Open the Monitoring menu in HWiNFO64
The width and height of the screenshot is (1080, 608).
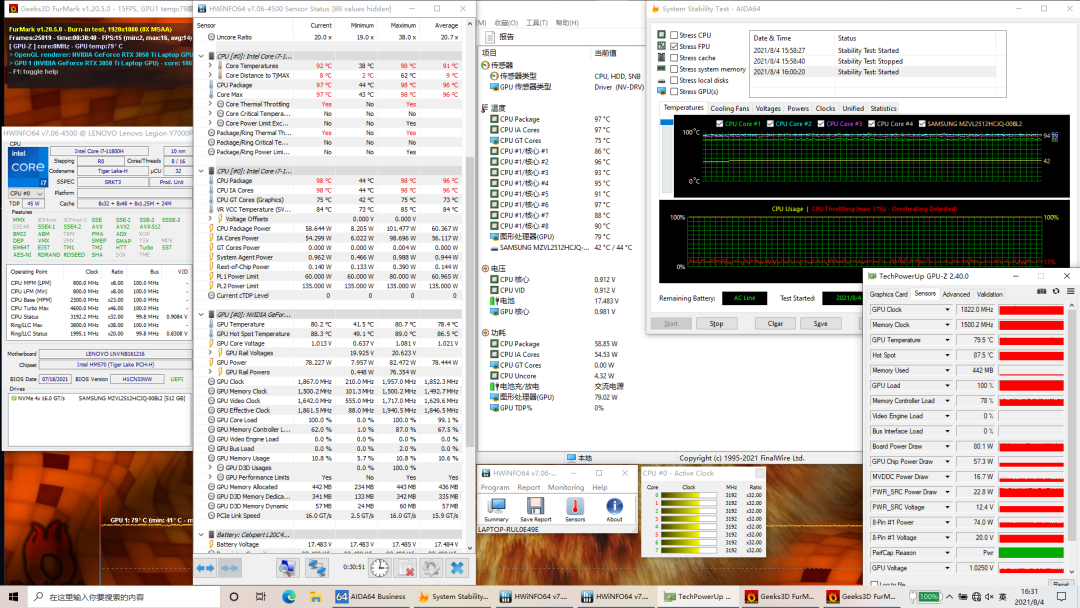pos(565,487)
